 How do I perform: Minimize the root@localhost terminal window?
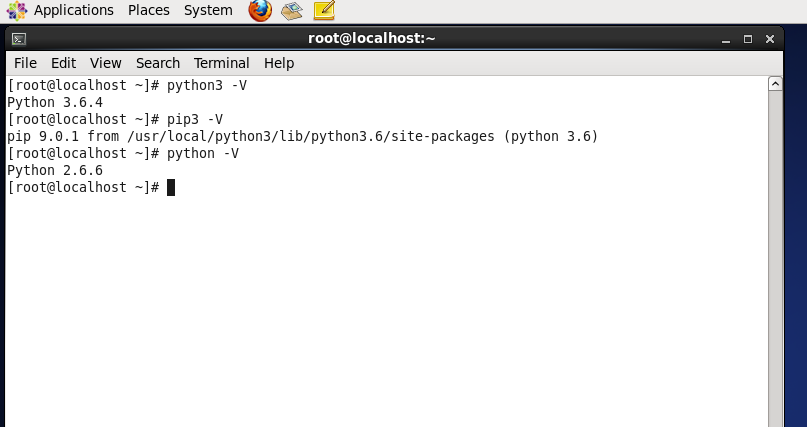click(725, 39)
